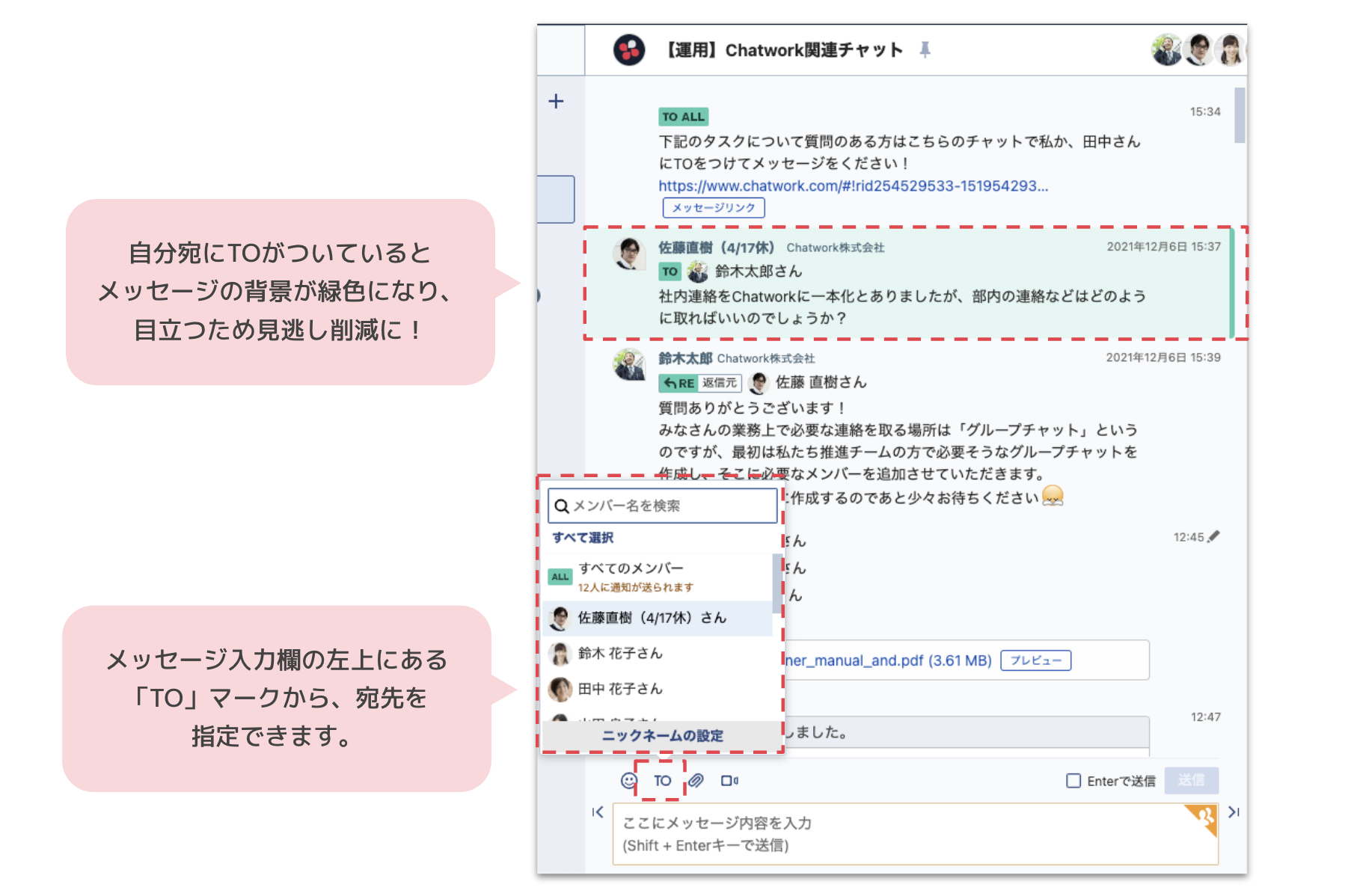The height and width of the screenshot is (896, 1354).
Task: Collapse left panel with arrow icon
Action: tap(597, 812)
